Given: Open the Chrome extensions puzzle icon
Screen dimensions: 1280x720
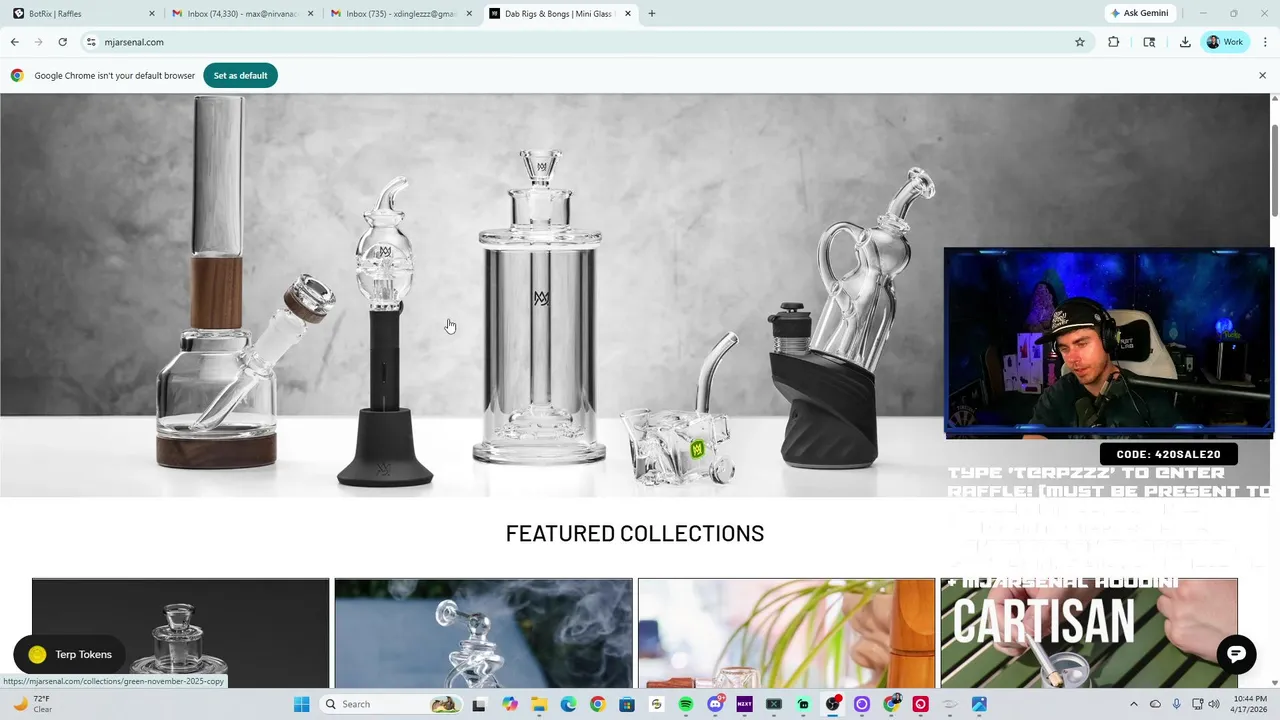Looking at the screenshot, I should (1113, 42).
